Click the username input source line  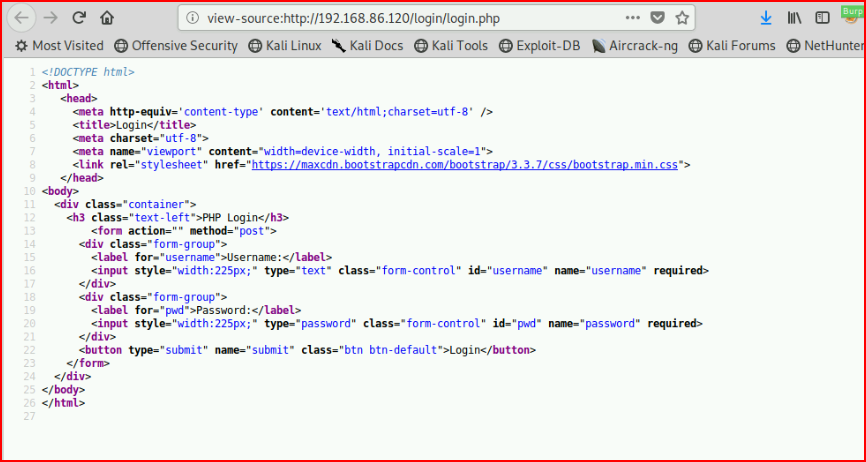[x=400, y=270]
